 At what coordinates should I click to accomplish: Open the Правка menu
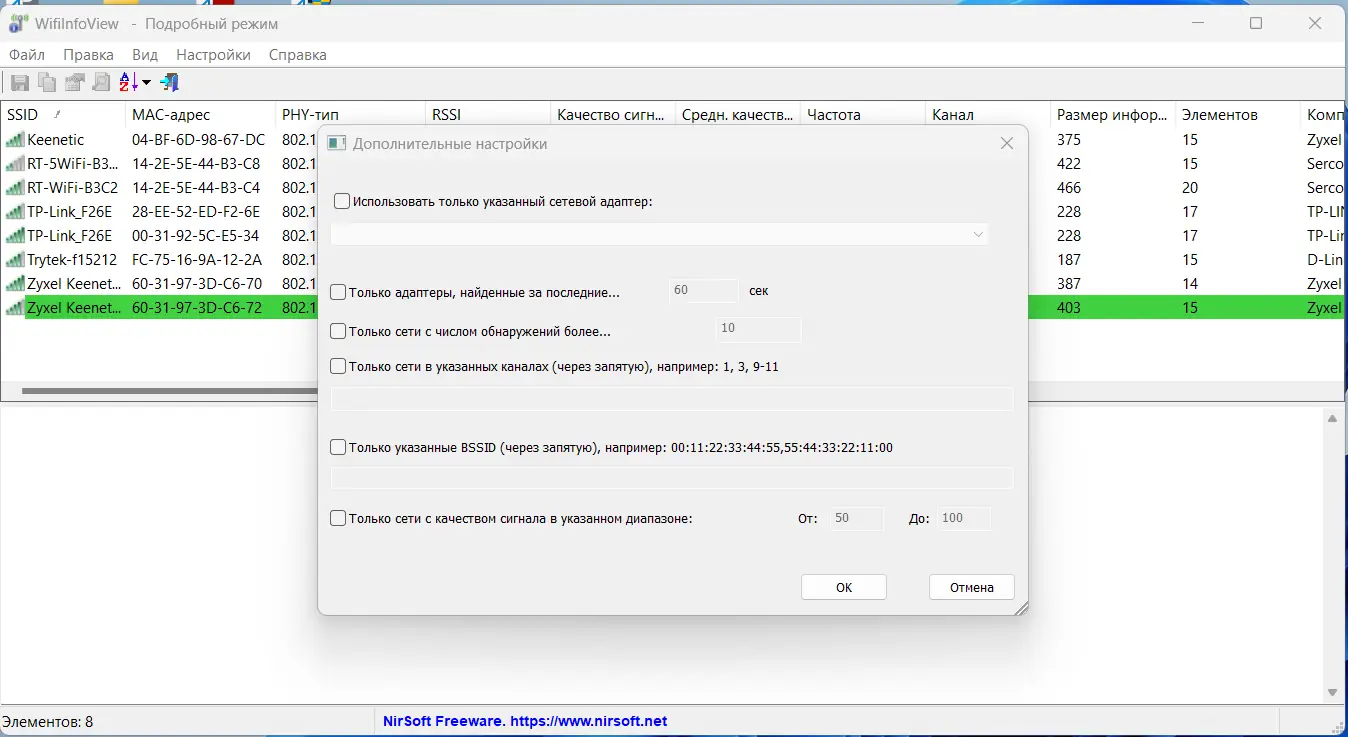point(88,55)
